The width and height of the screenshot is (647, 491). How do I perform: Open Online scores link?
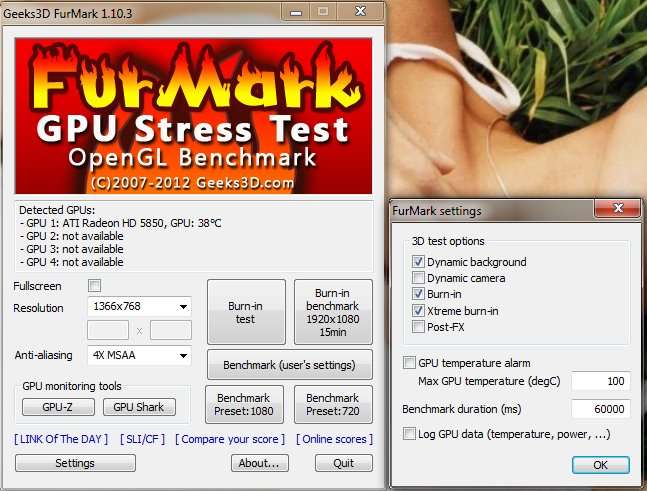(334, 439)
